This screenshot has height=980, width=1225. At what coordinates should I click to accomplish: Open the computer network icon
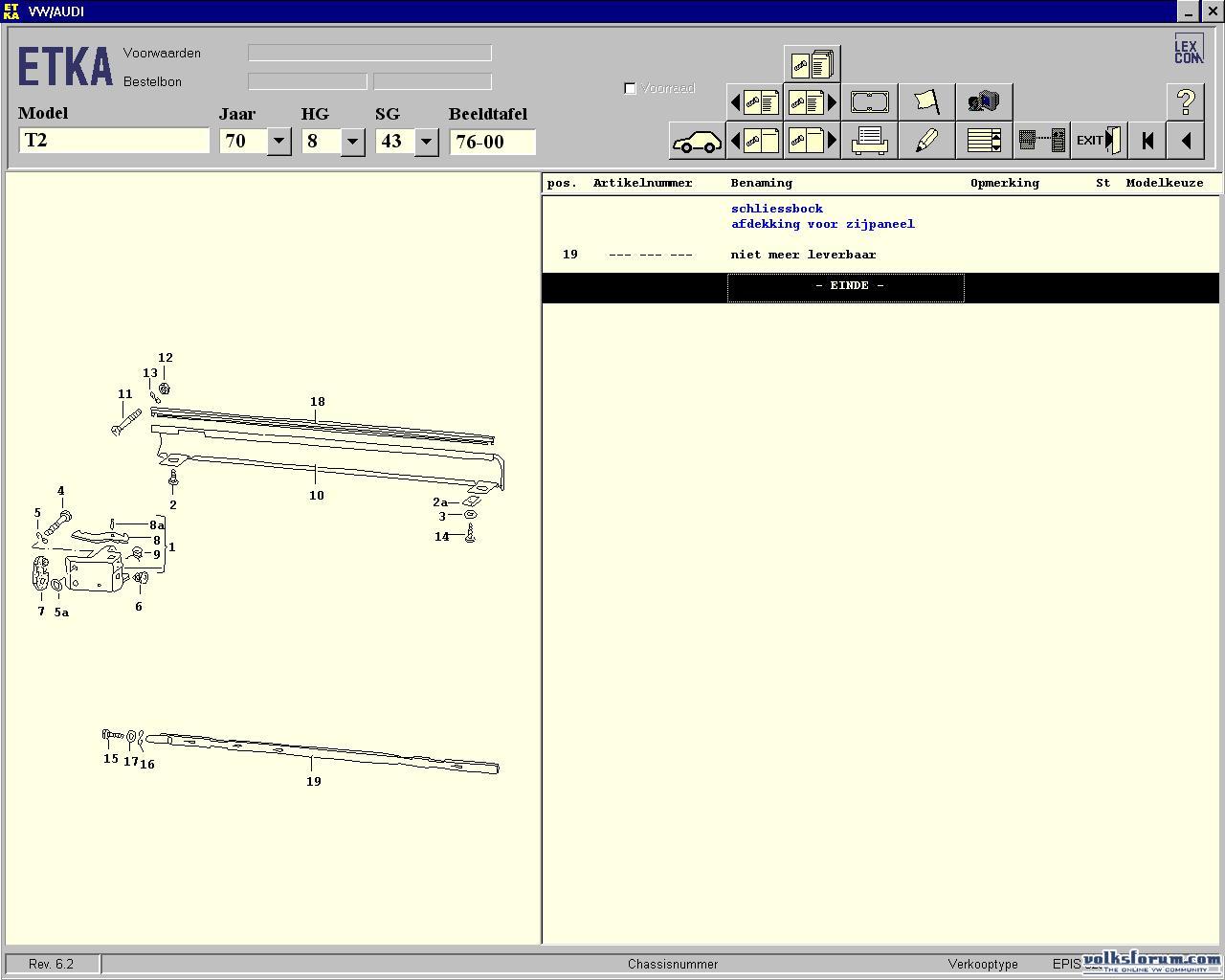tap(984, 102)
